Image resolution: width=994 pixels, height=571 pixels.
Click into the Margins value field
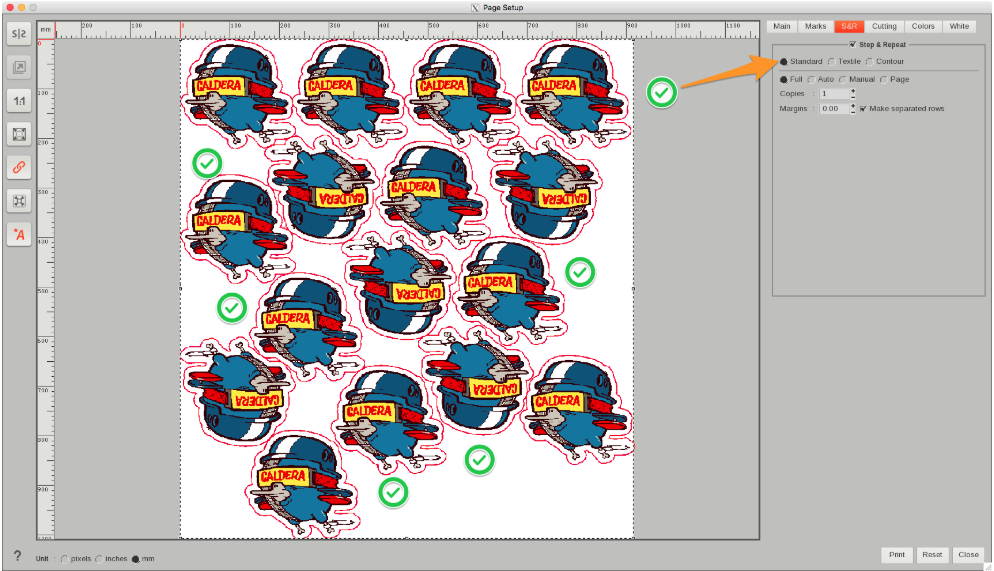pos(833,109)
